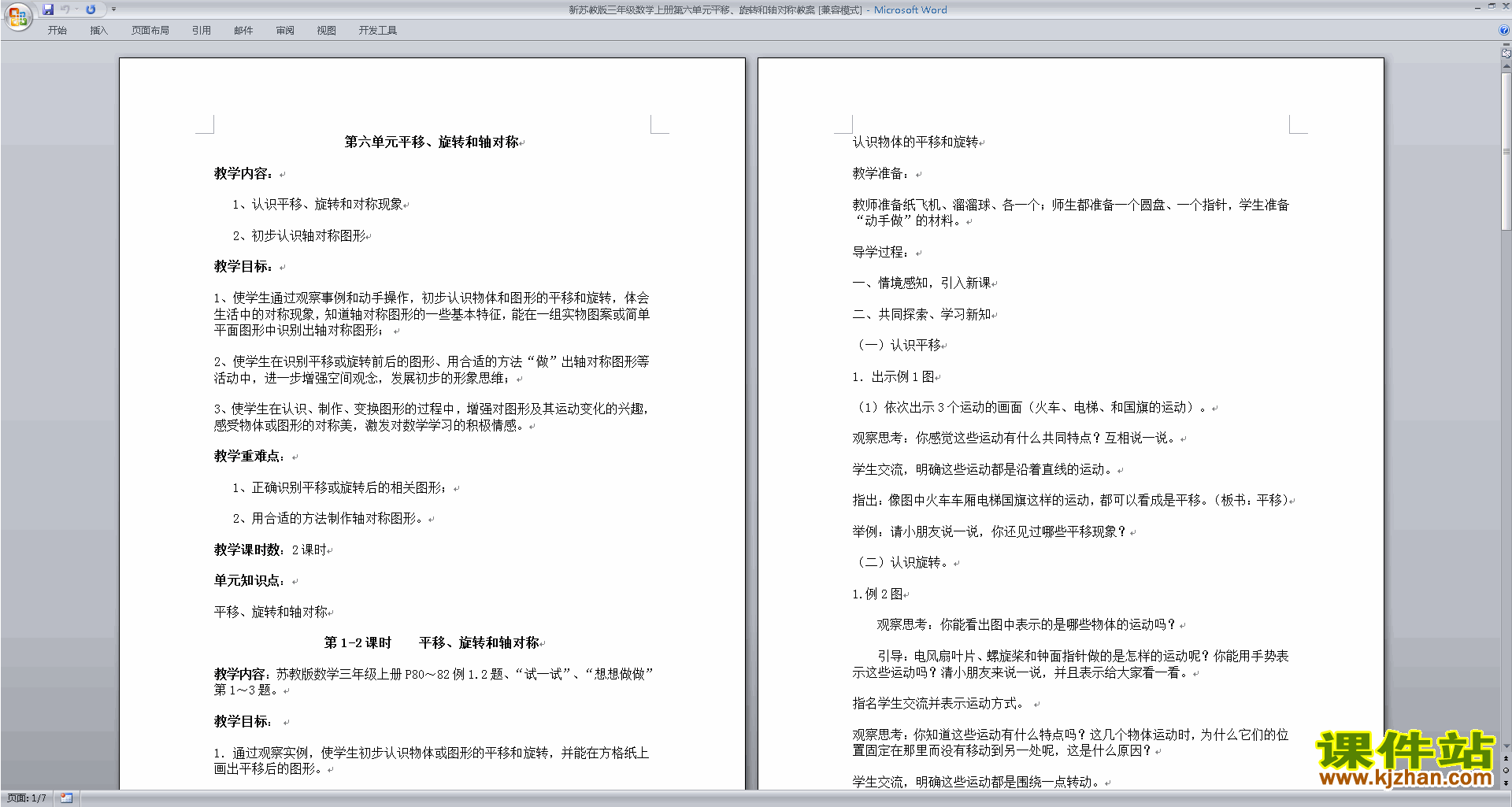This screenshot has width=1512, height=807.
Task: Repeat the last action with the redo icon
Action: pyautogui.click(x=91, y=9)
